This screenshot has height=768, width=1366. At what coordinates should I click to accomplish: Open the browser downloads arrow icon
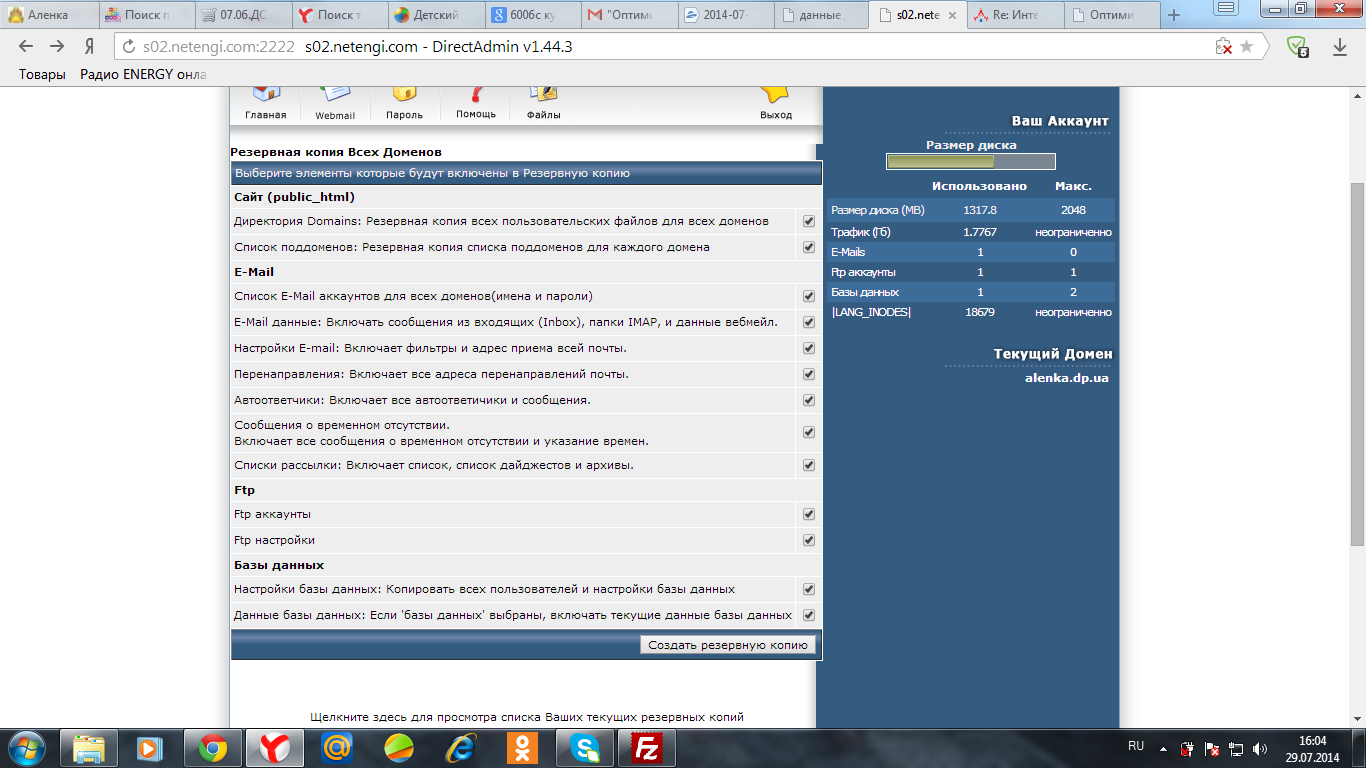[1340, 47]
